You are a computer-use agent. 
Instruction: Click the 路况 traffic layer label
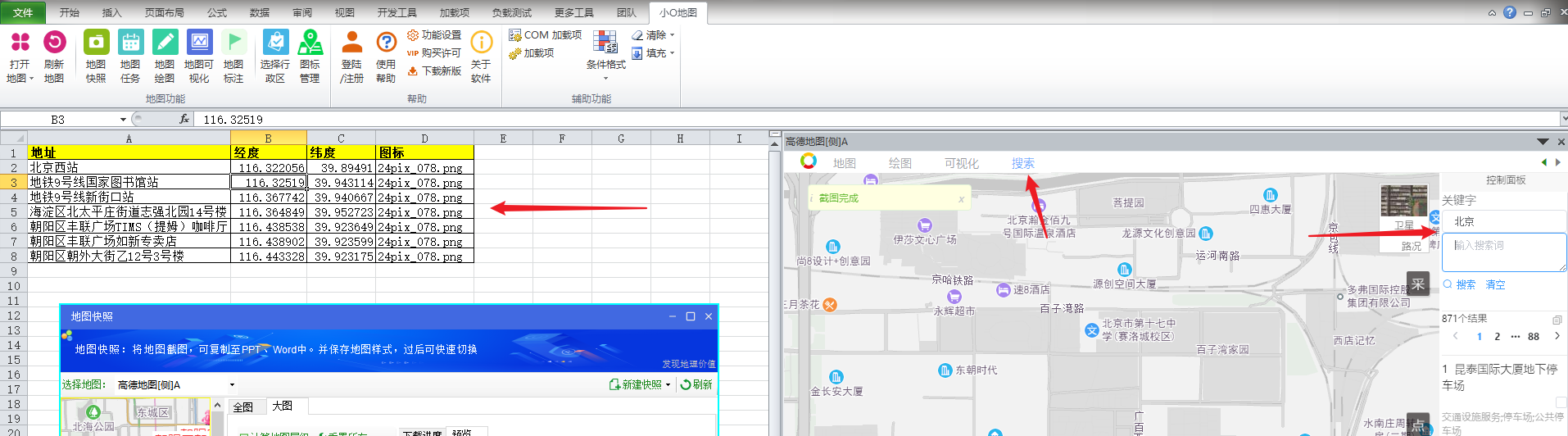1412,246
